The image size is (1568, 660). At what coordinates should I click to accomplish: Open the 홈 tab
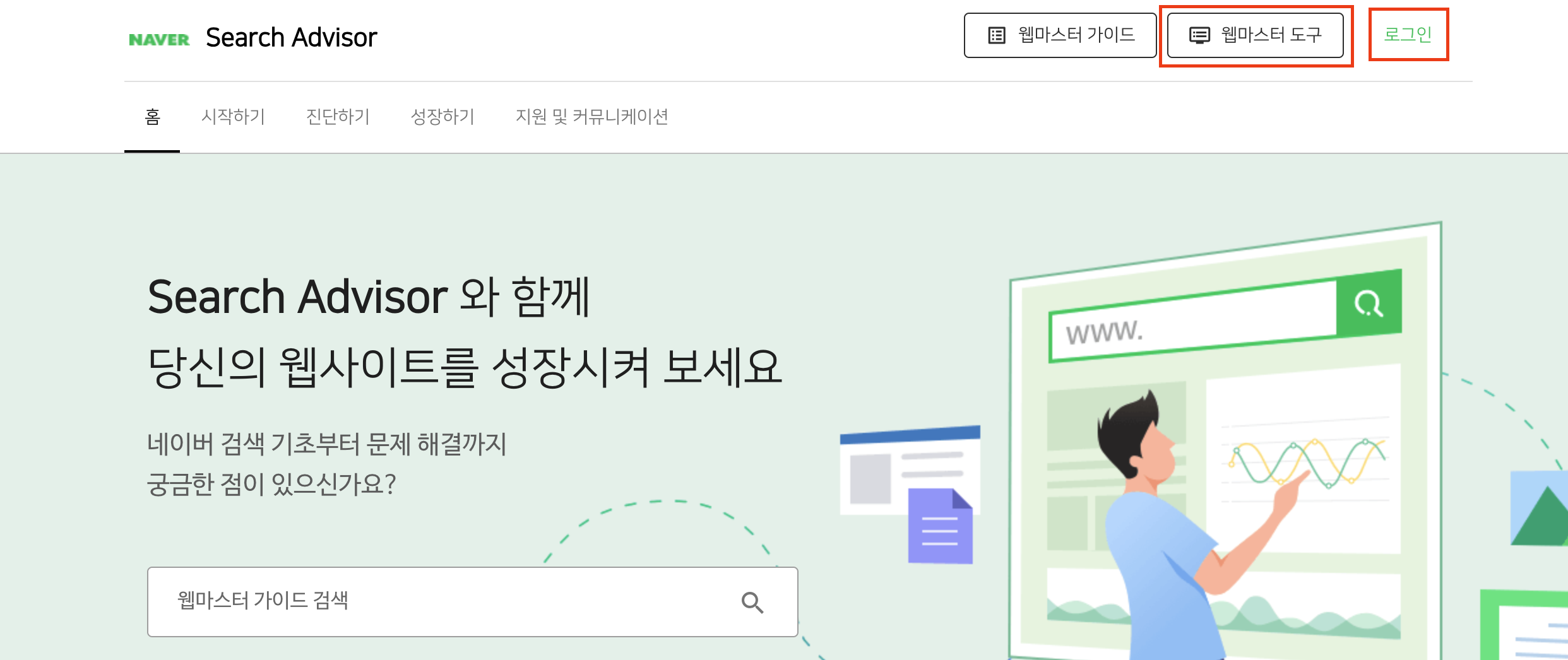(x=152, y=117)
